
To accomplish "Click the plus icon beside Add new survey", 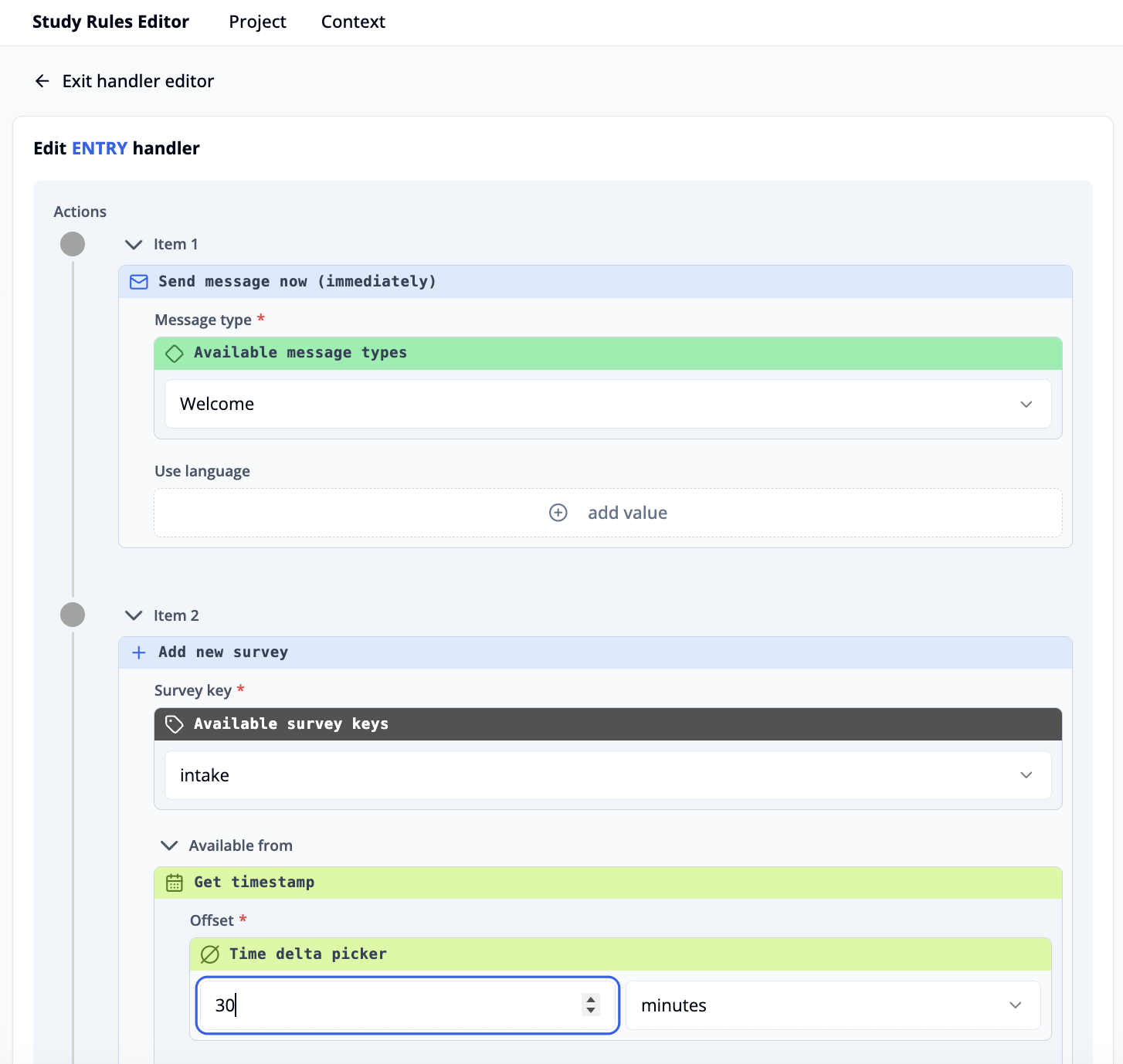I will tap(138, 652).
